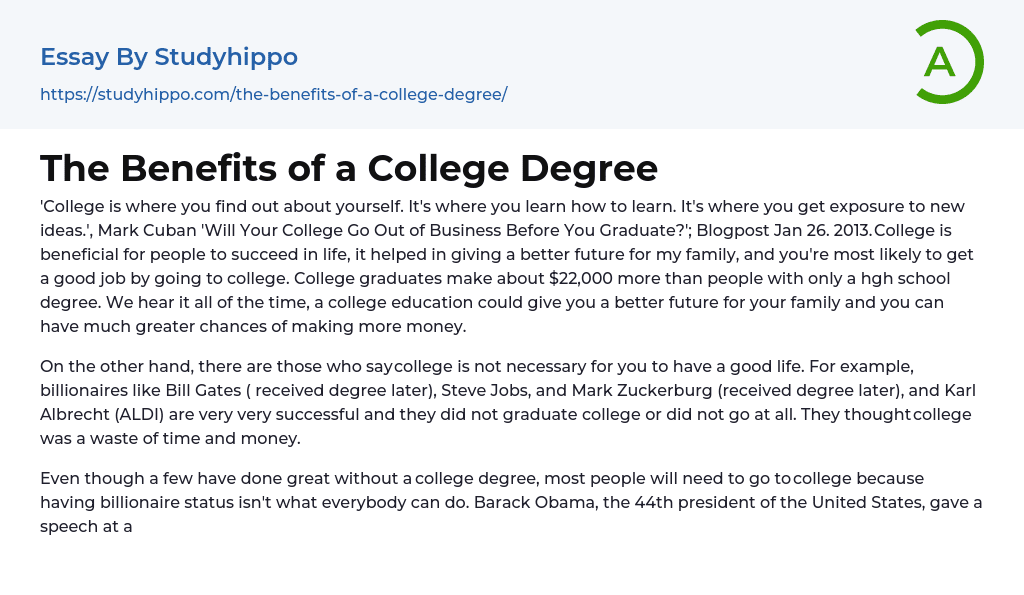Click the green circular A logo

[948, 62]
